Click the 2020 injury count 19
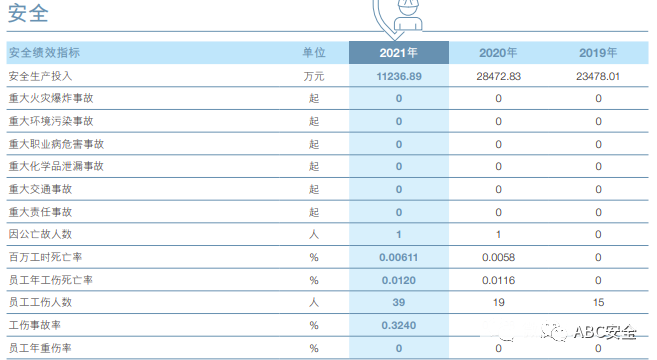The height and width of the screenshot is (360, 657). pyautogui.click(x=499, y=302)
